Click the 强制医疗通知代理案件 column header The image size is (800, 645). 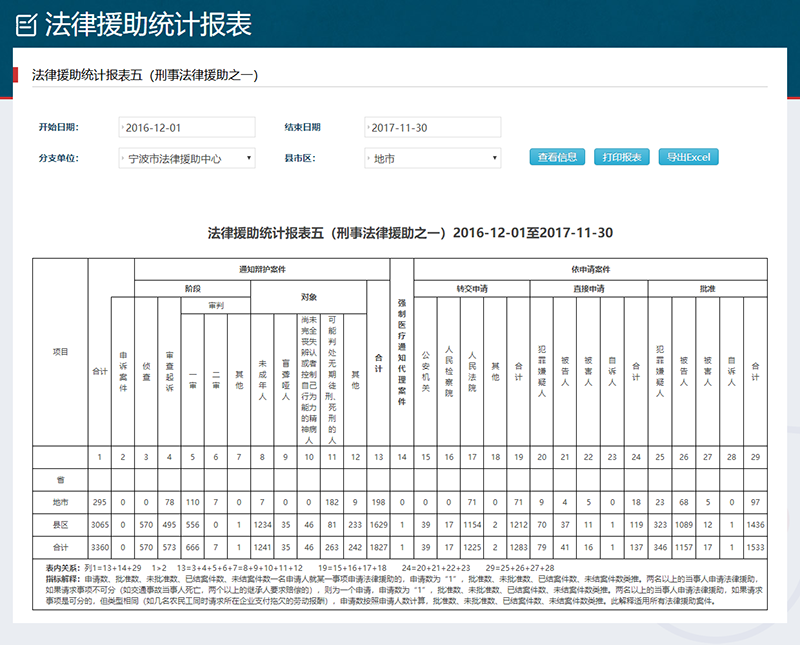pyautogui.click(x=402, y=352)
